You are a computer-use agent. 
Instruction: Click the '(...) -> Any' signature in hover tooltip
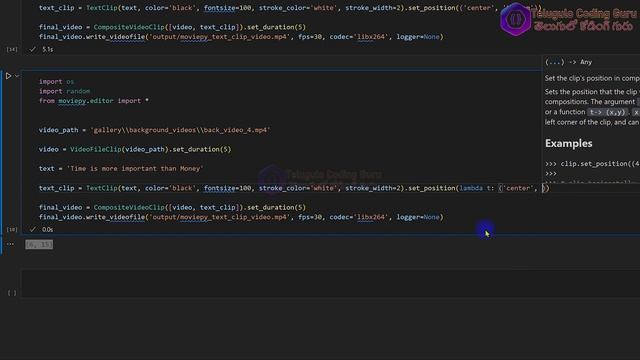coord(568,62)
